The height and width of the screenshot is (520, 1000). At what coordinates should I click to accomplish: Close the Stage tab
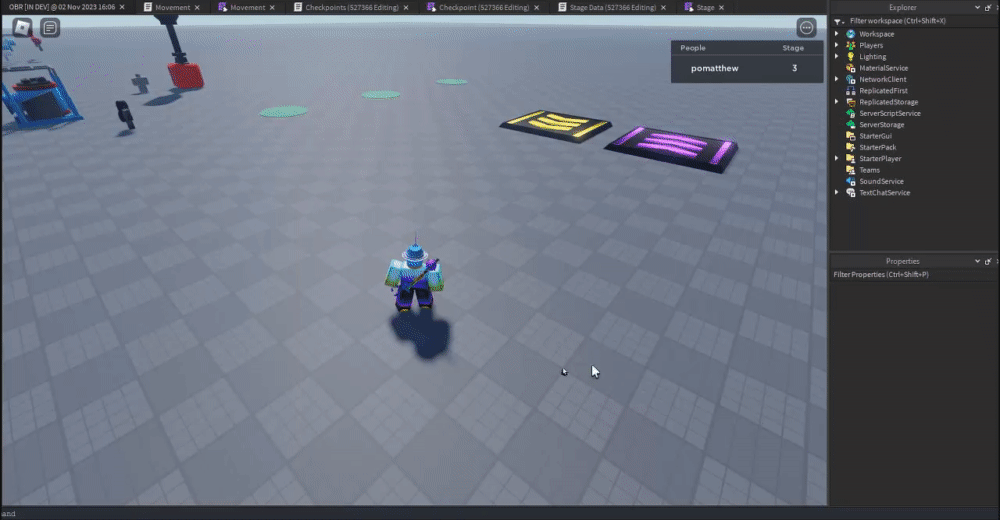pyautogui.click(x=721, y=8)
